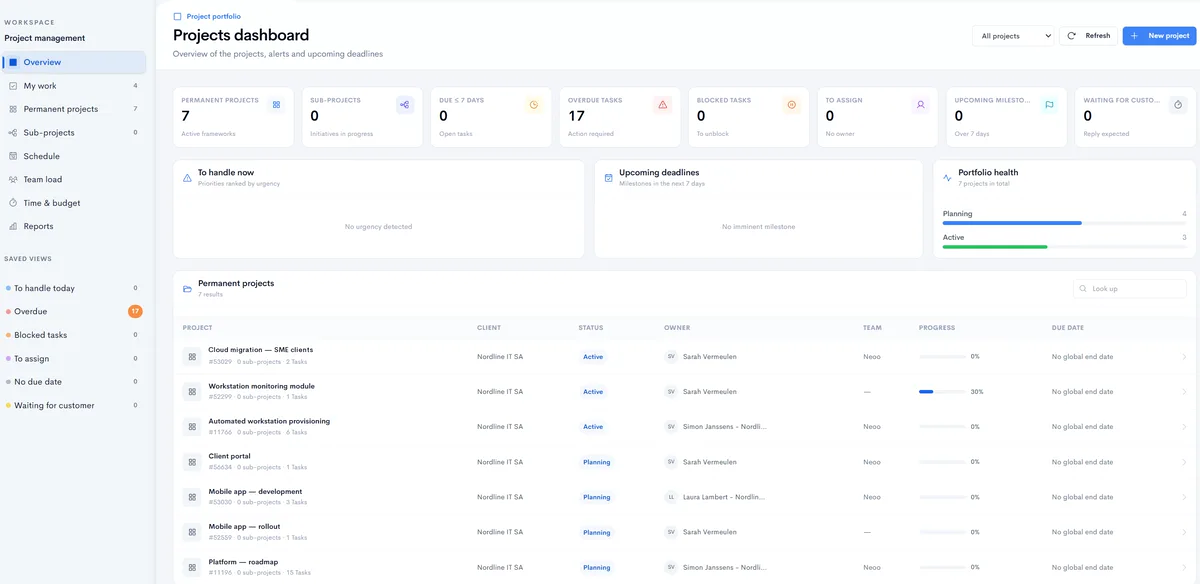Go to My work in sidebar
Image resolution: width=1200 pixels, height=584 pixels.
click(x=75, y=86)
